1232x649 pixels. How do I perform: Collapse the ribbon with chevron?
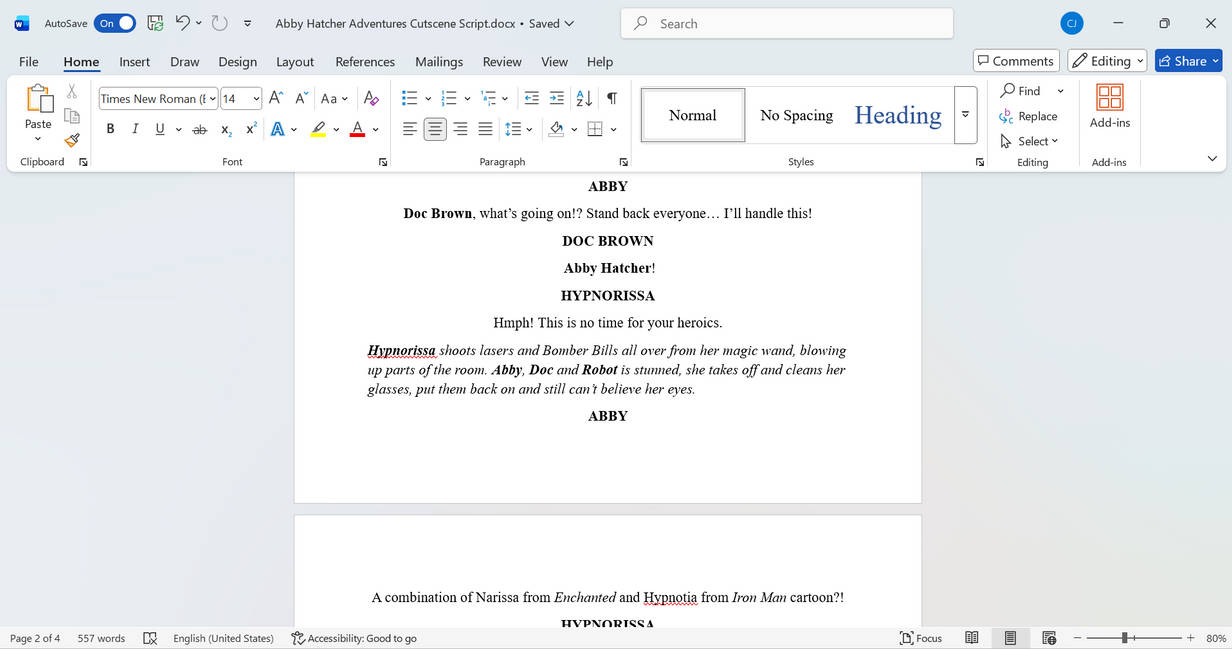(x=1212, y=159)
